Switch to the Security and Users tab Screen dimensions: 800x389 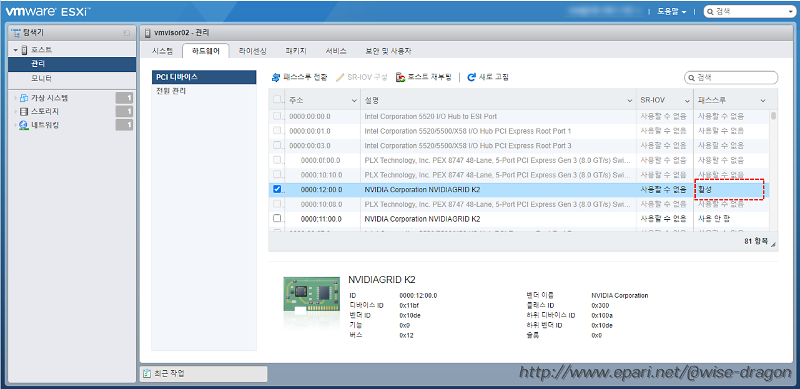point(388,51)
